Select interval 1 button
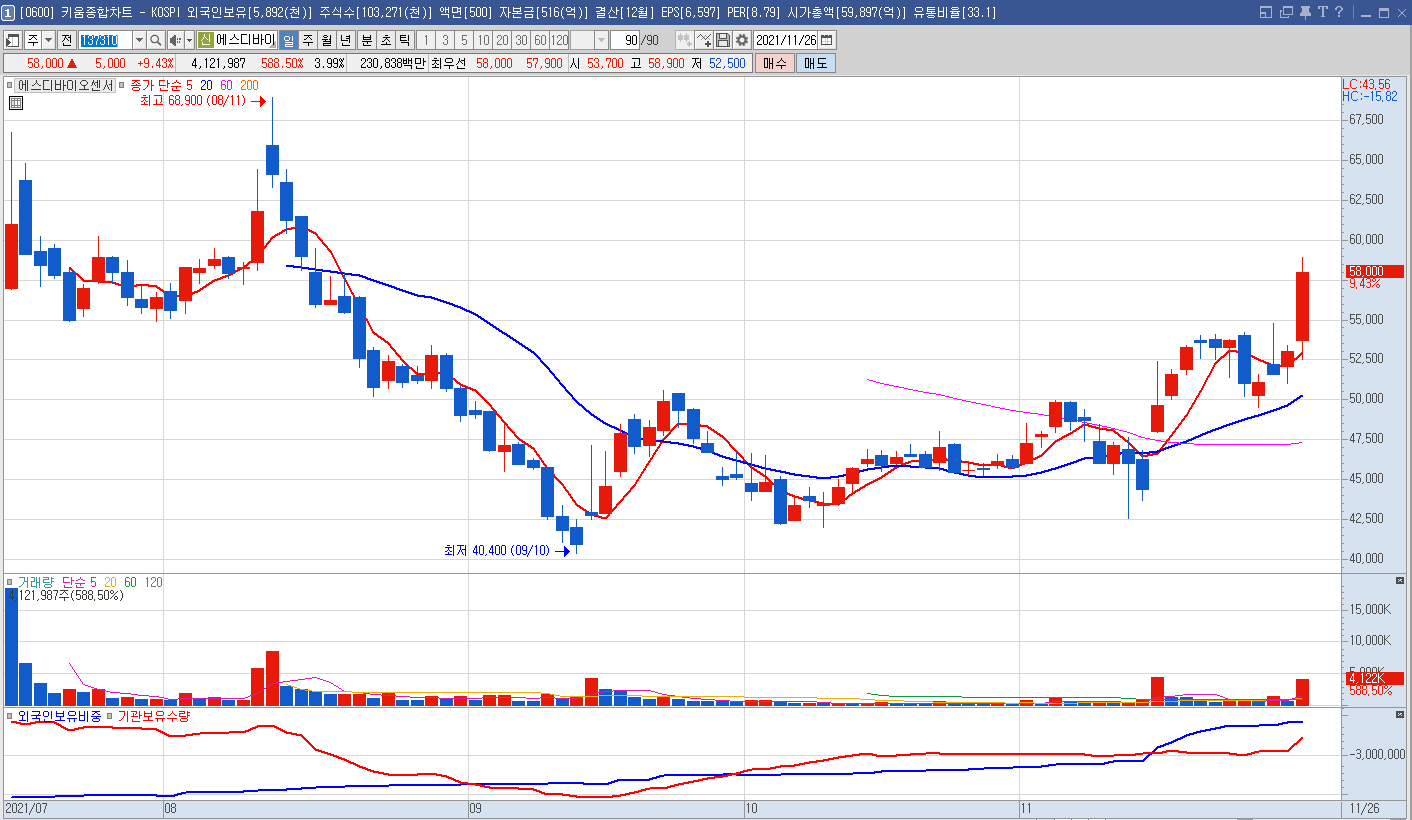 pos(426,40)
